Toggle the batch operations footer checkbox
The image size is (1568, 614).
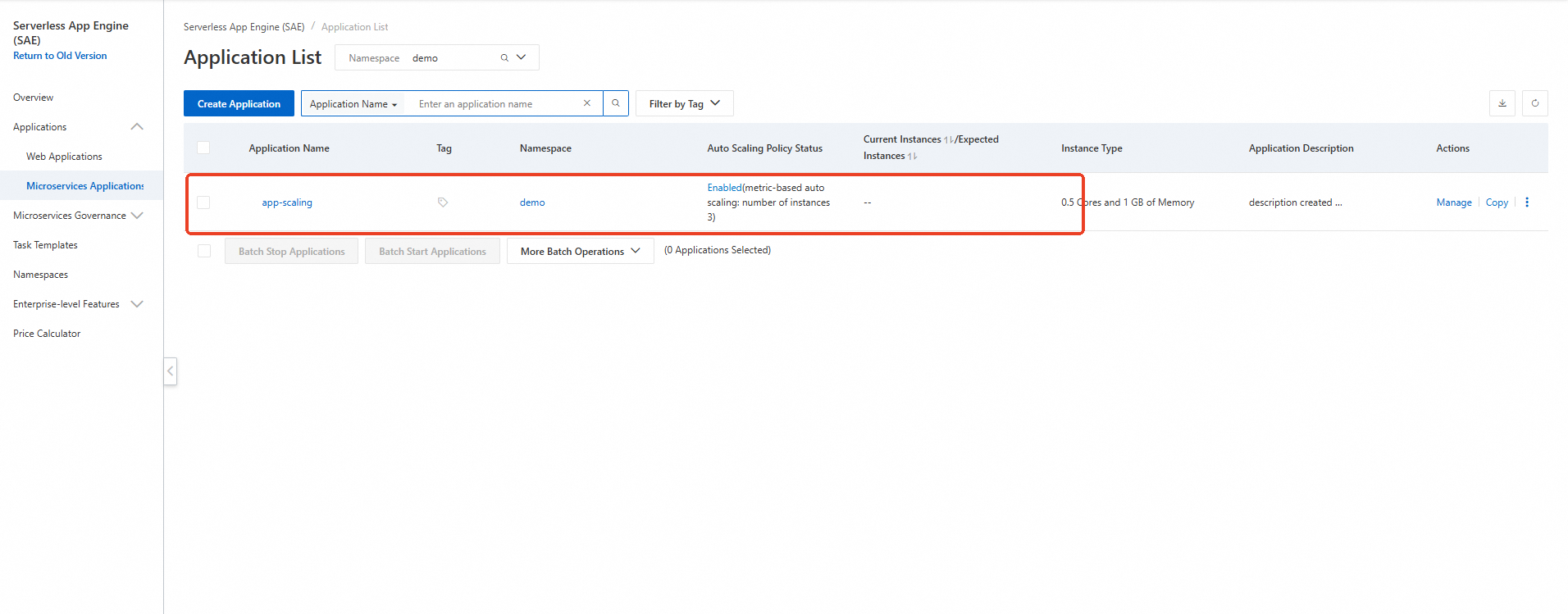pos(204,251)
